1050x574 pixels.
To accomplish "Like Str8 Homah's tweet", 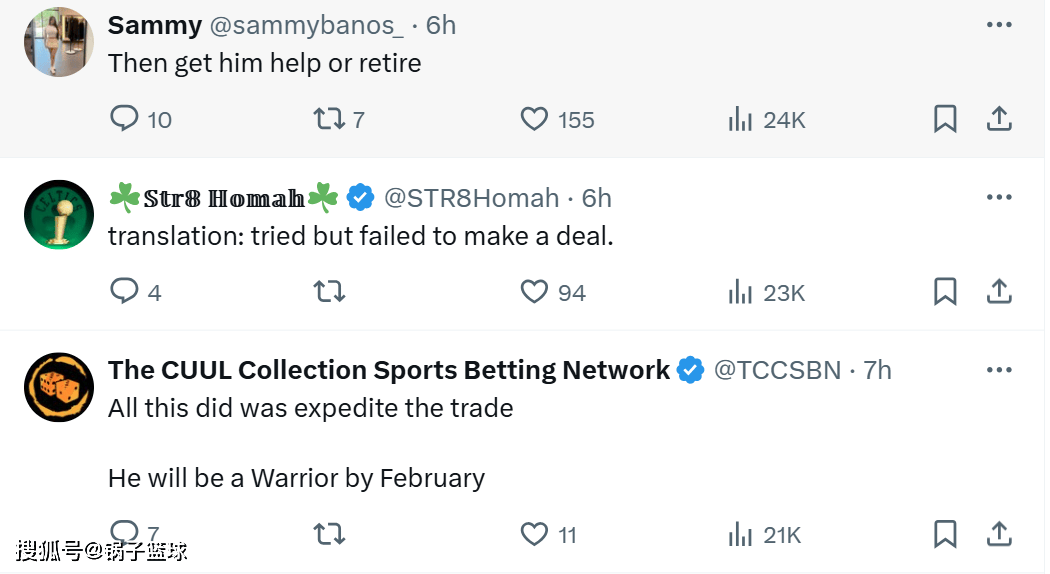I will 535,292.
